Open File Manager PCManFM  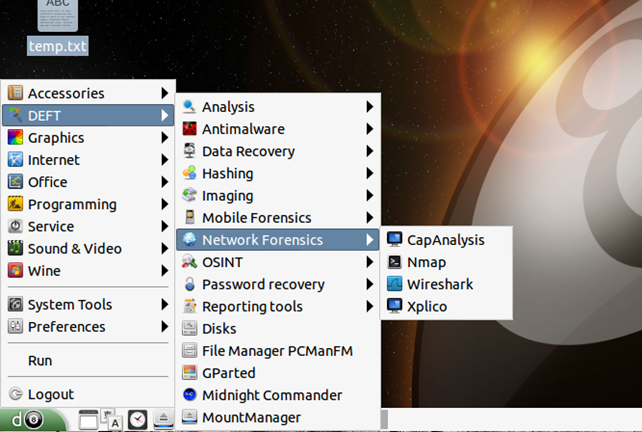click(276, 351)
